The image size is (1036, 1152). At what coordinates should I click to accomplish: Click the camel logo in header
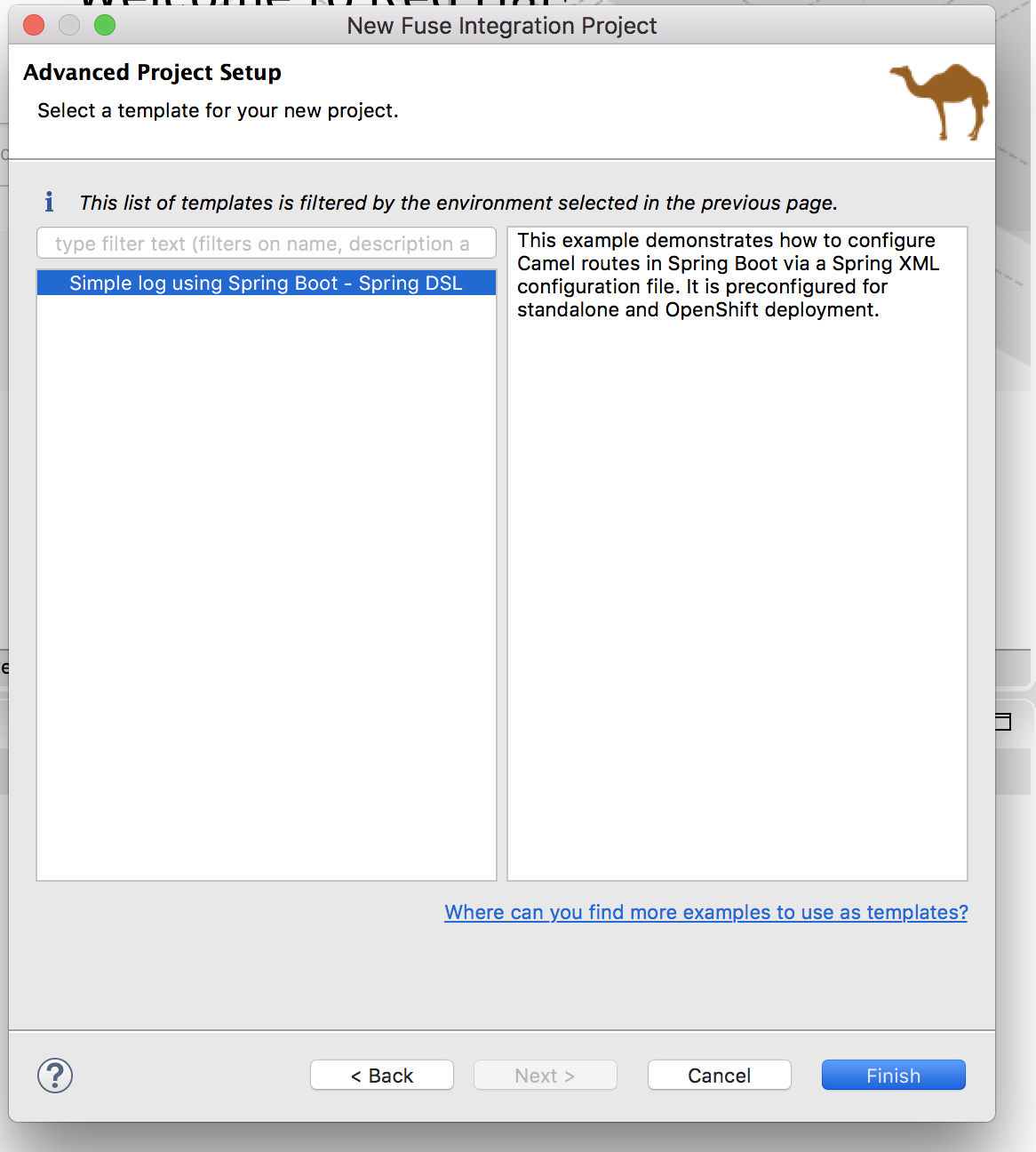click(x=939, y=101)
